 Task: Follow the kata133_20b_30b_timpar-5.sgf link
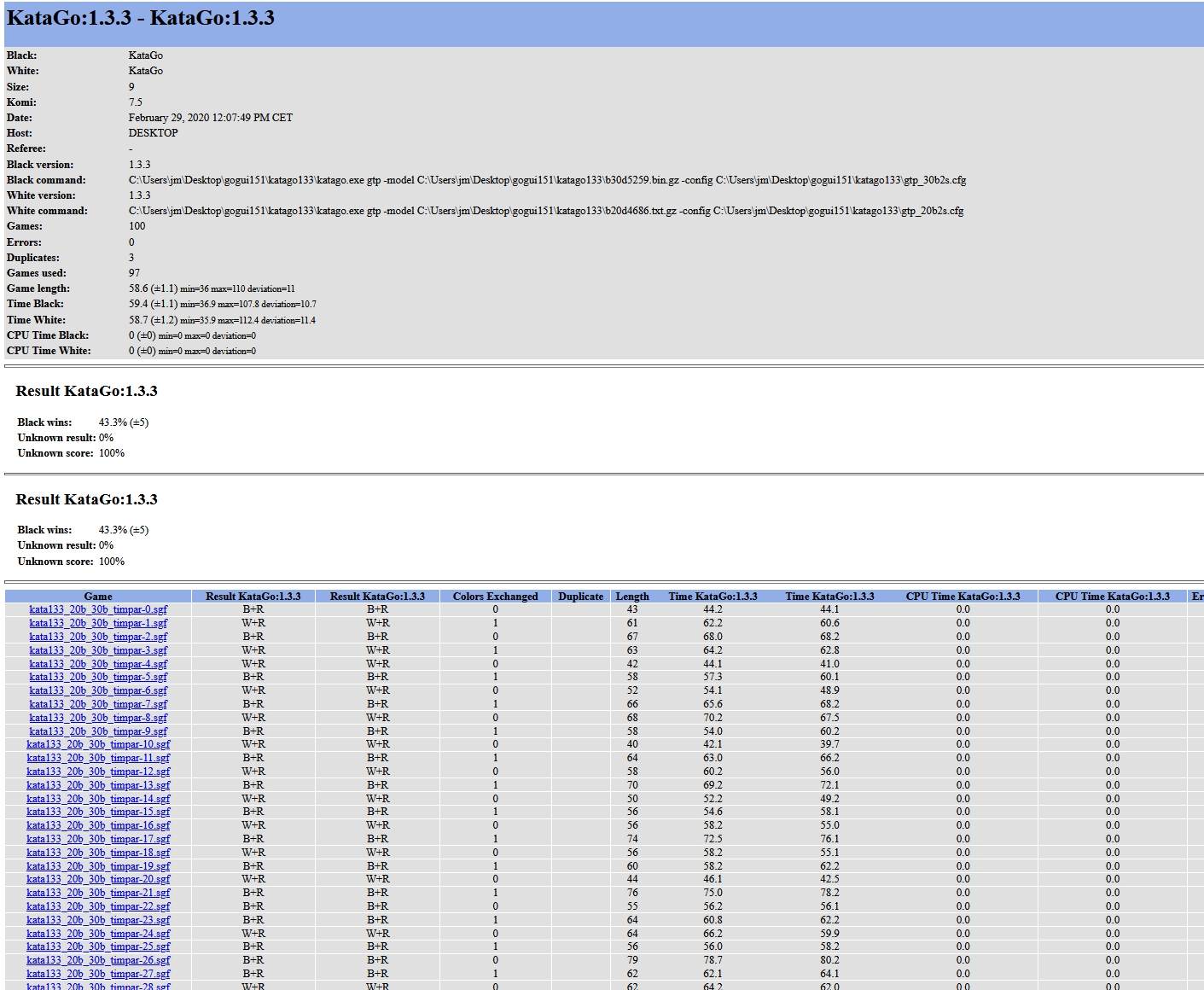click(x=98, y=677)
